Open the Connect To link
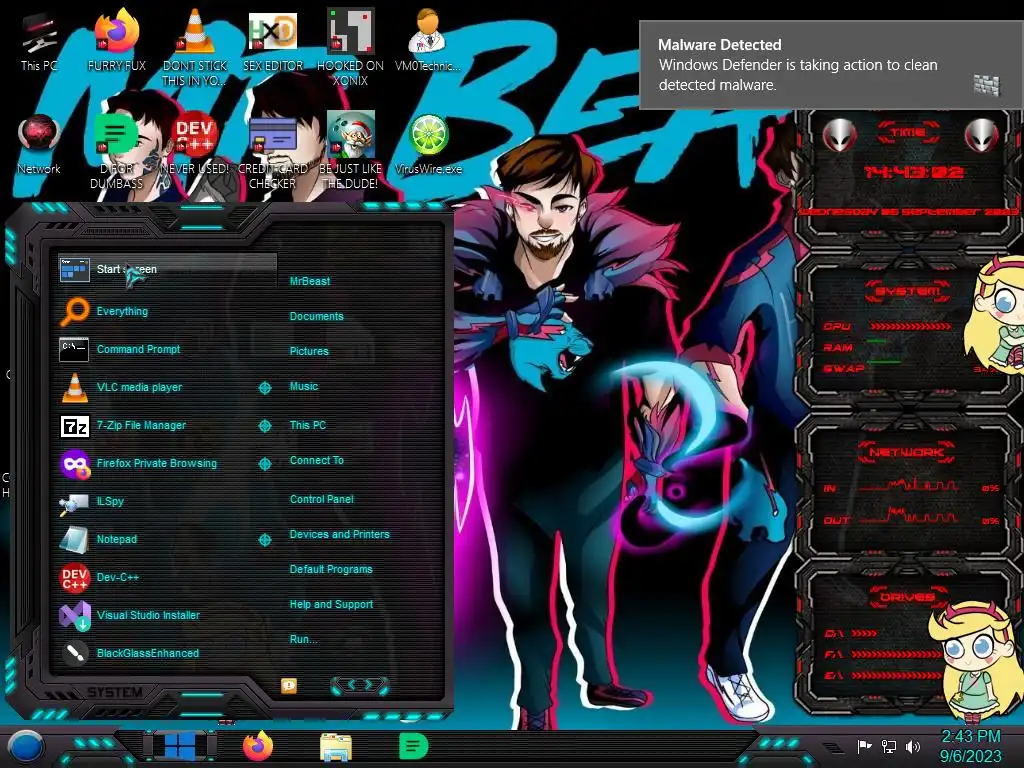 coord(316,460)
